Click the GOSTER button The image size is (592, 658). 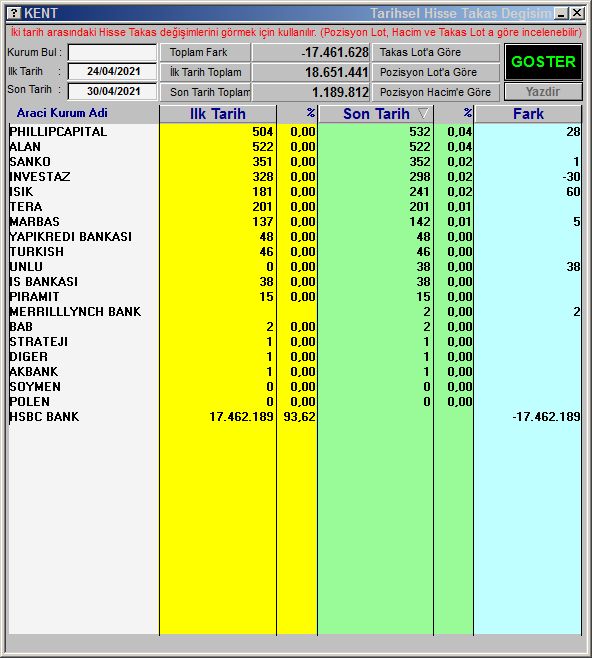543,62
